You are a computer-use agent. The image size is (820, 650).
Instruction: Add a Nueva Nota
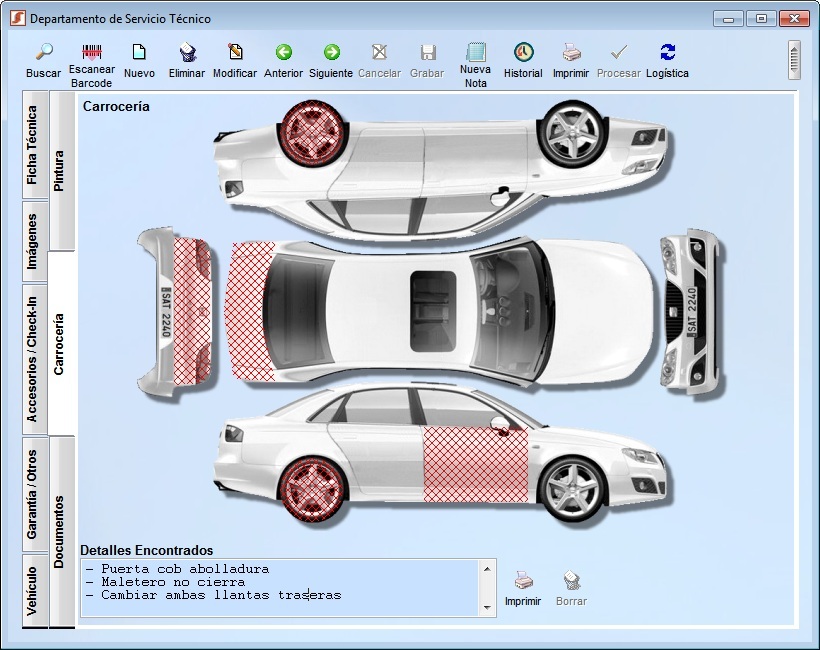click(x=476, y=53)
